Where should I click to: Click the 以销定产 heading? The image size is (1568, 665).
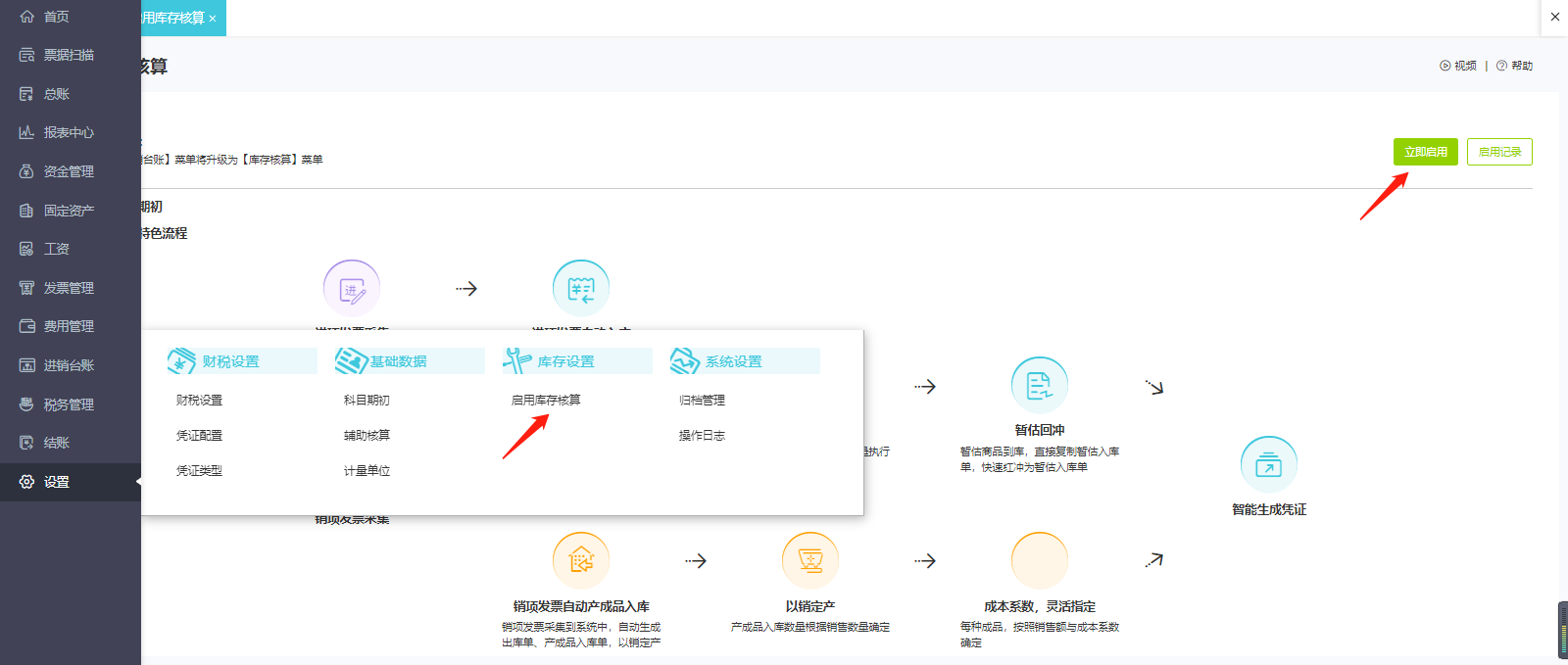(810, 606)
